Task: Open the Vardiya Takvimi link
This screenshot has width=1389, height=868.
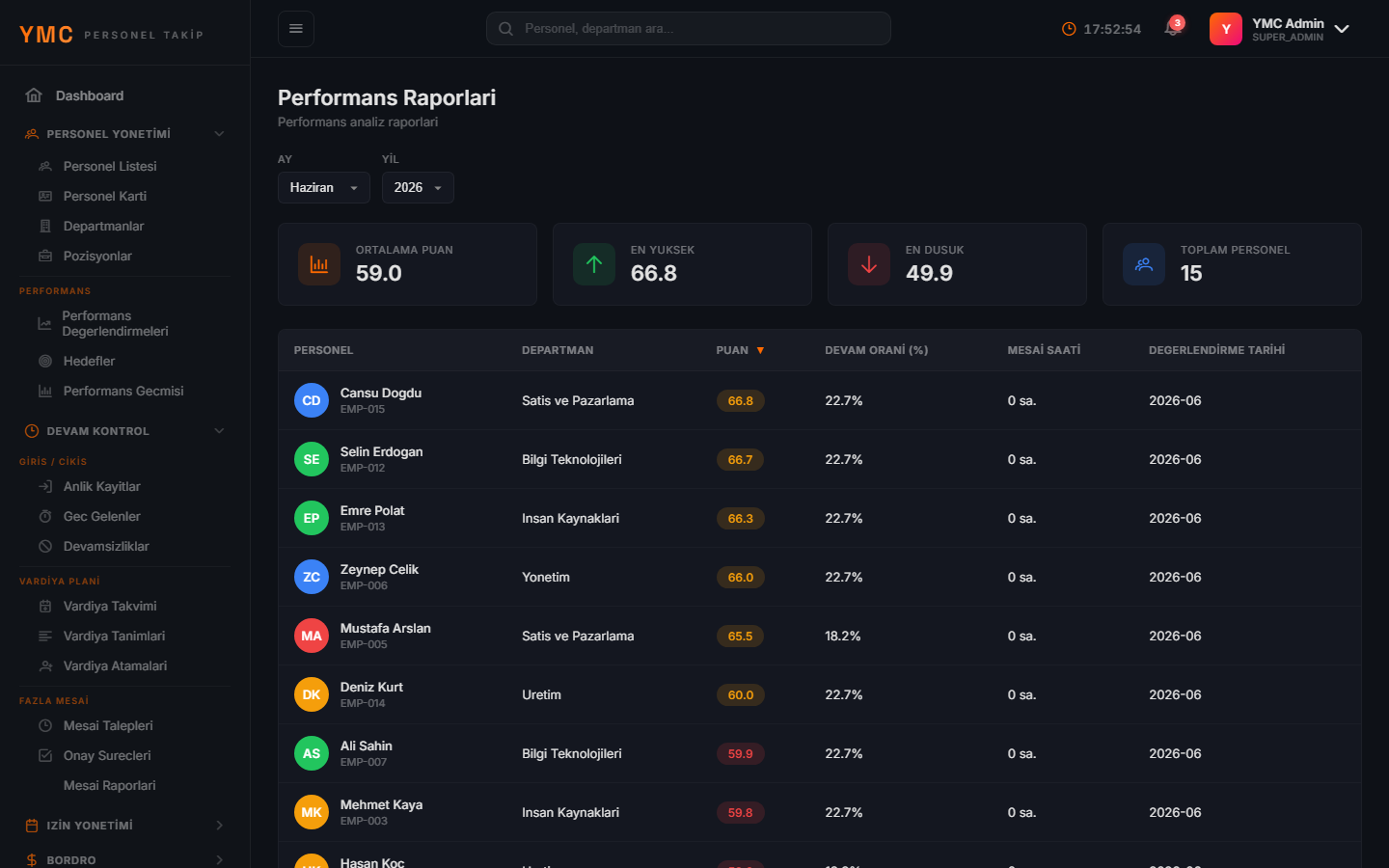Action: pos(110,606)
